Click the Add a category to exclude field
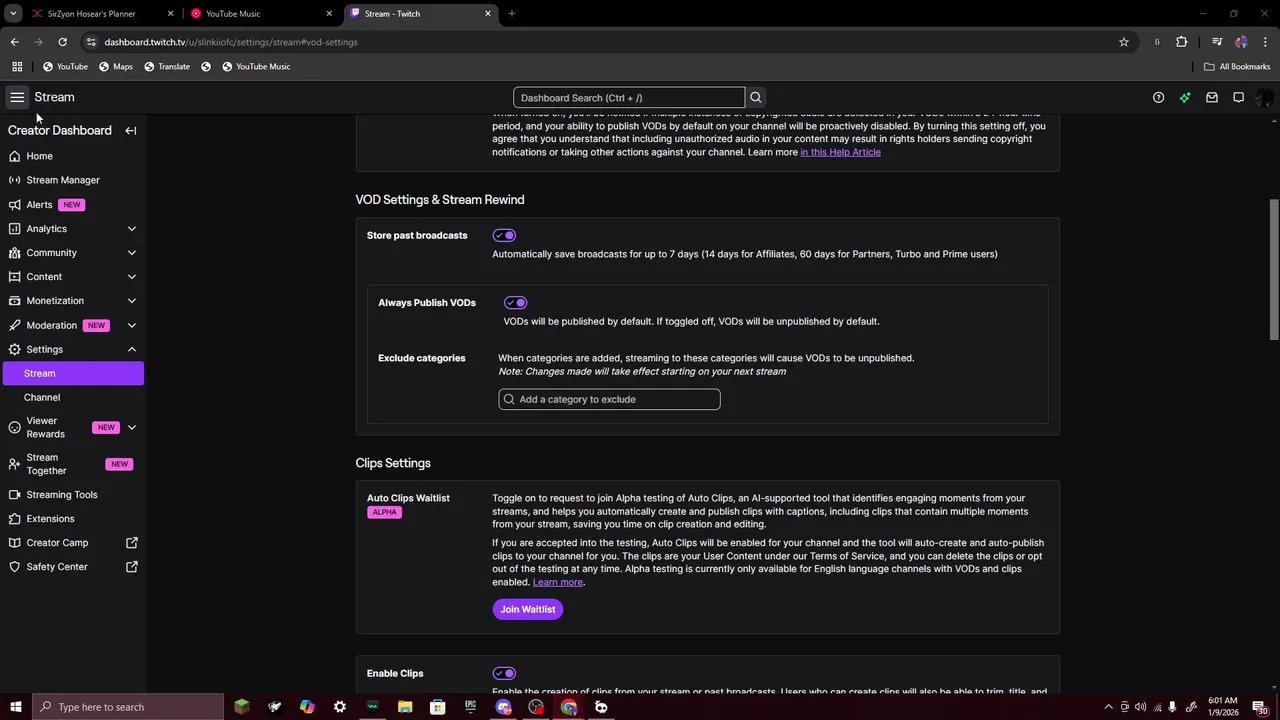Viewport: 1280px width, 720px height. [609, 399]
